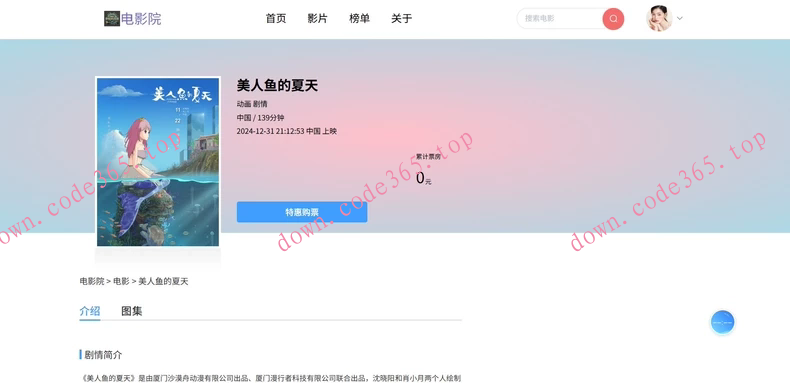Click the text 中国 / 139分钟
This screenshot has height=383, width=790.
[x=260, y=118]
